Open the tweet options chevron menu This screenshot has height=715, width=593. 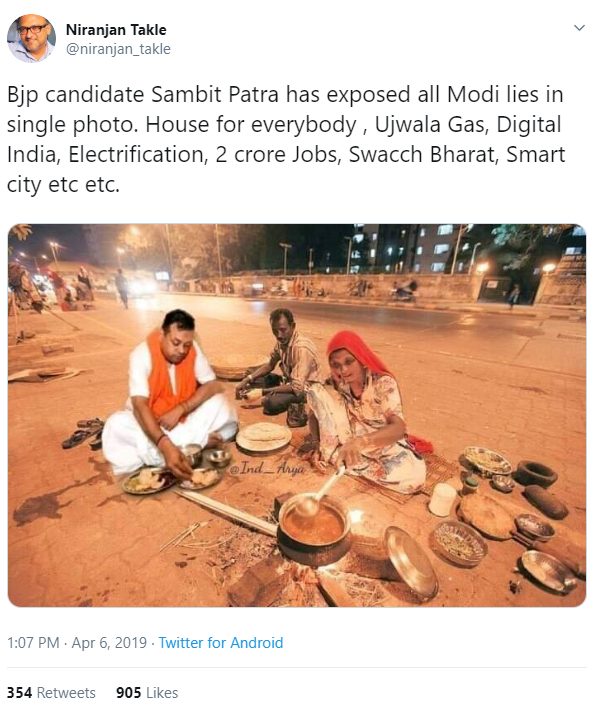[x=579, y=28]
